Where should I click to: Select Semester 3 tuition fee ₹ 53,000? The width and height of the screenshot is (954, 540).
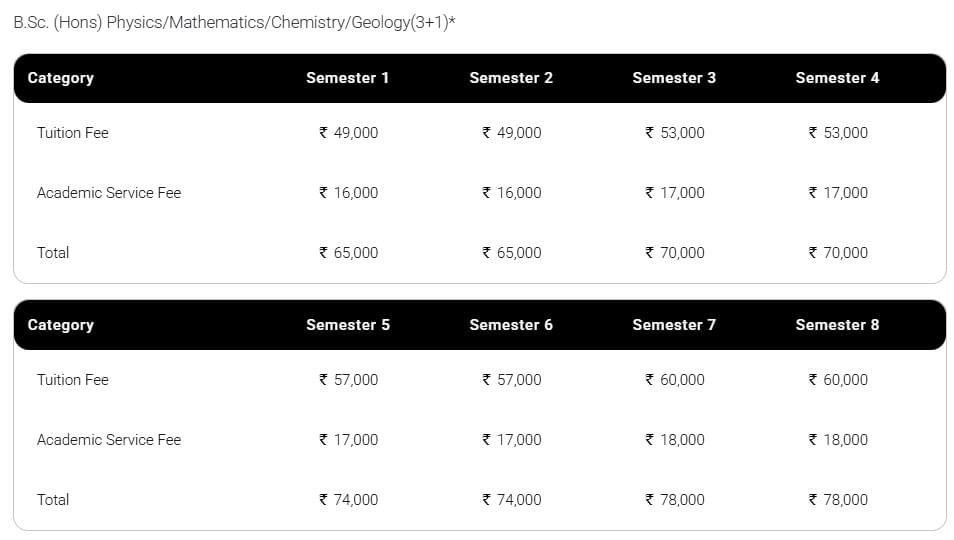coord(674,133)
